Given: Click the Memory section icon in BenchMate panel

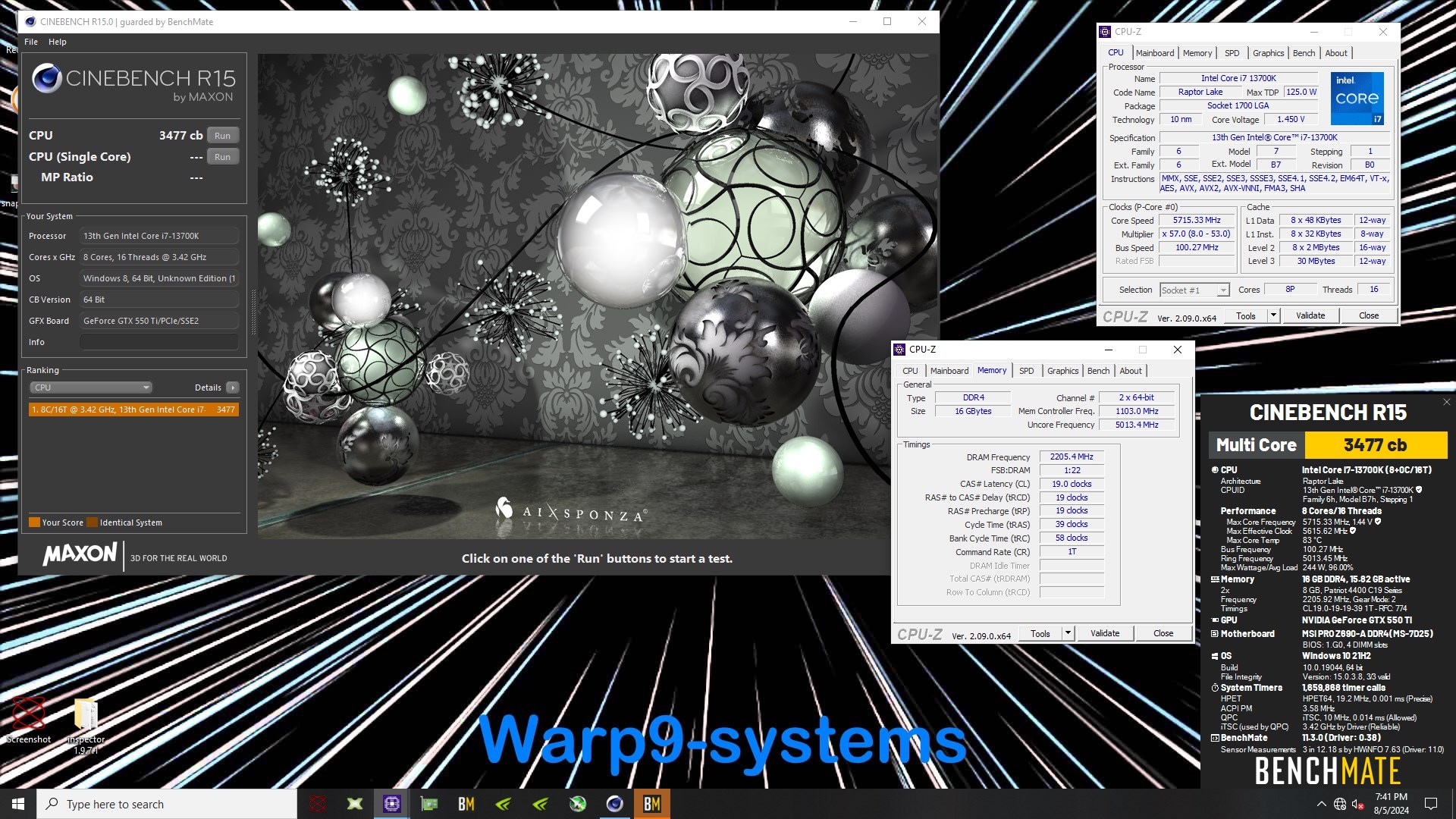Looking at the screenshot, I should [1215, 579].
